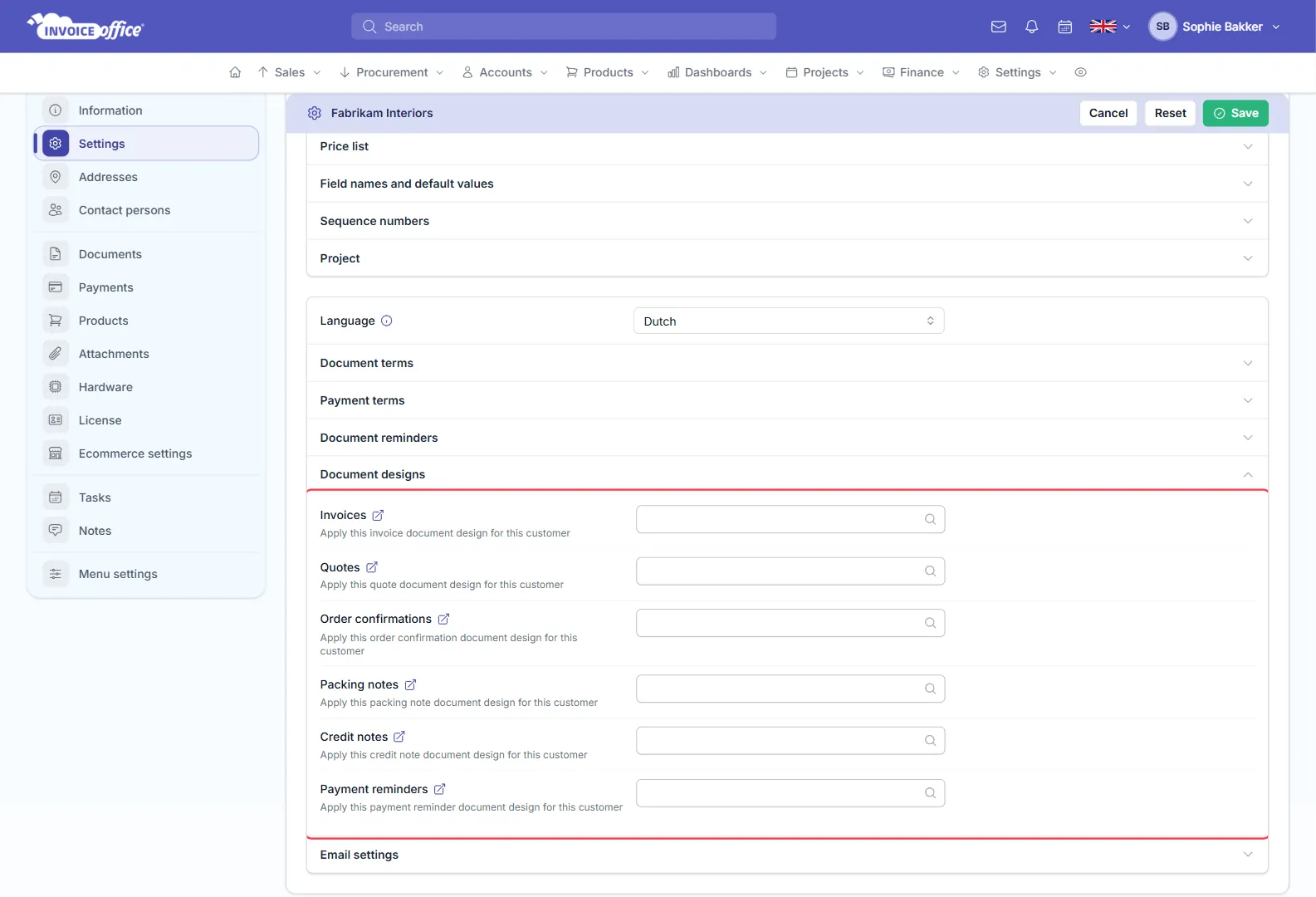Screen dimensions: 1316x897
Task: Click search magnifier in Invoices design field
Action: click(x=930, y=519)
